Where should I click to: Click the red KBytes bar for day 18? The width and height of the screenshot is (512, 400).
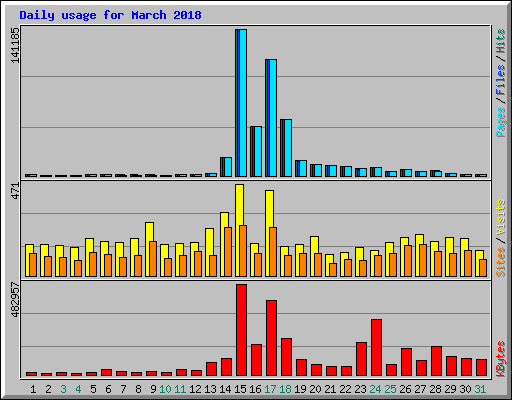click(286, 357)
